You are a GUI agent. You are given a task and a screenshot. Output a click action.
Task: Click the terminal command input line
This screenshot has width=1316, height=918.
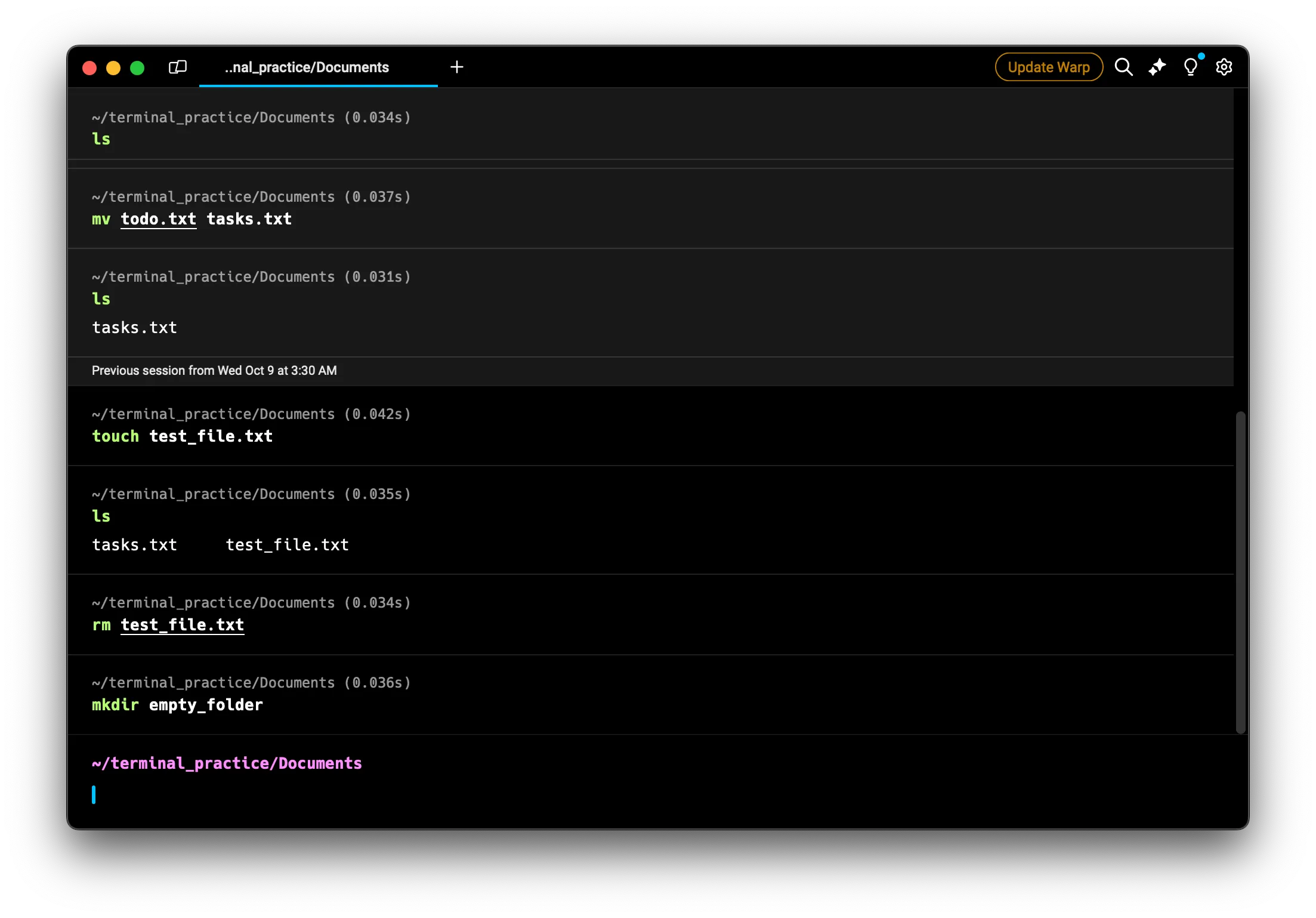coord(358,795)
